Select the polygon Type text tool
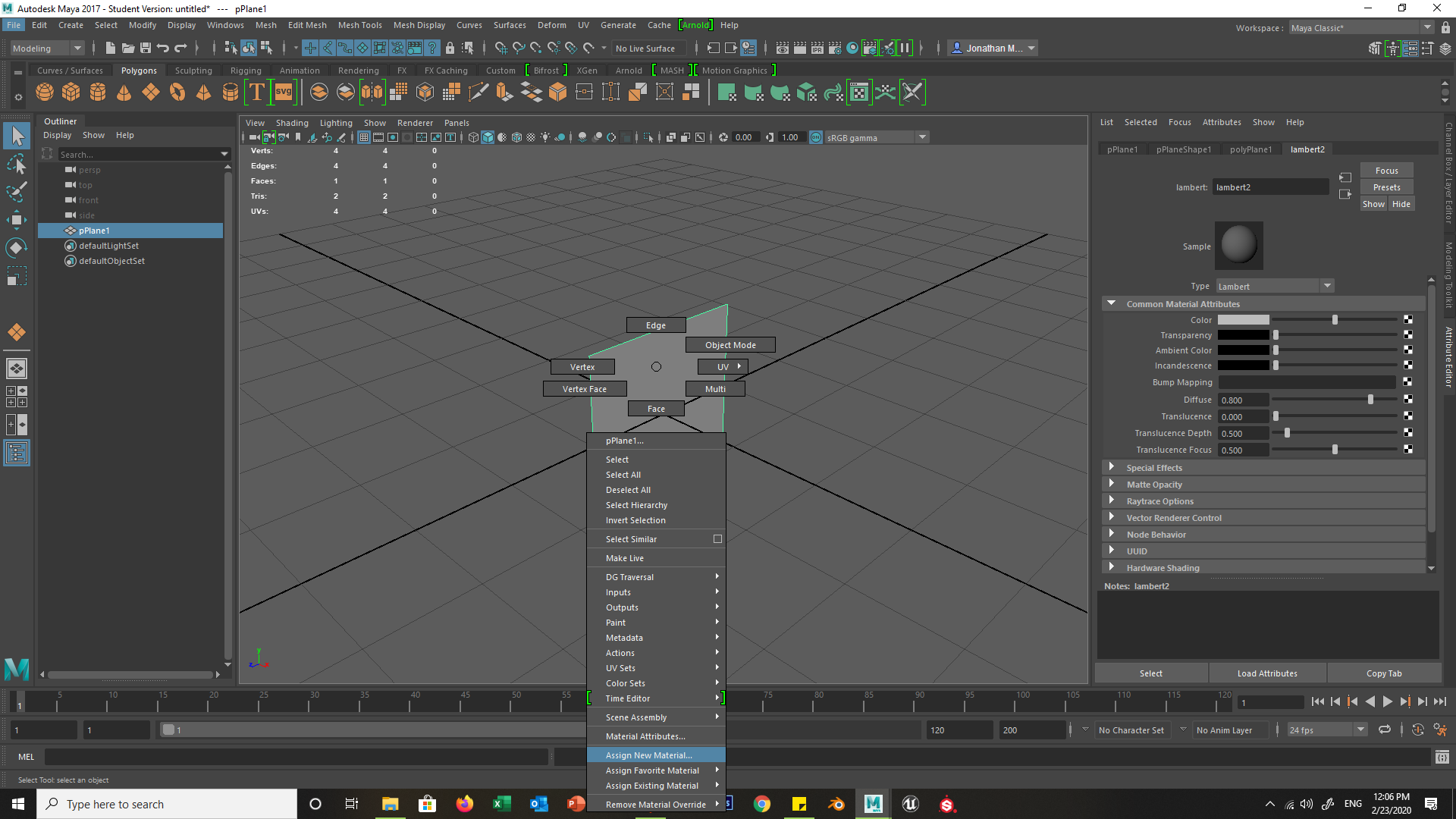This screenshot has width=1456, height=819. (x=257, y=93)
